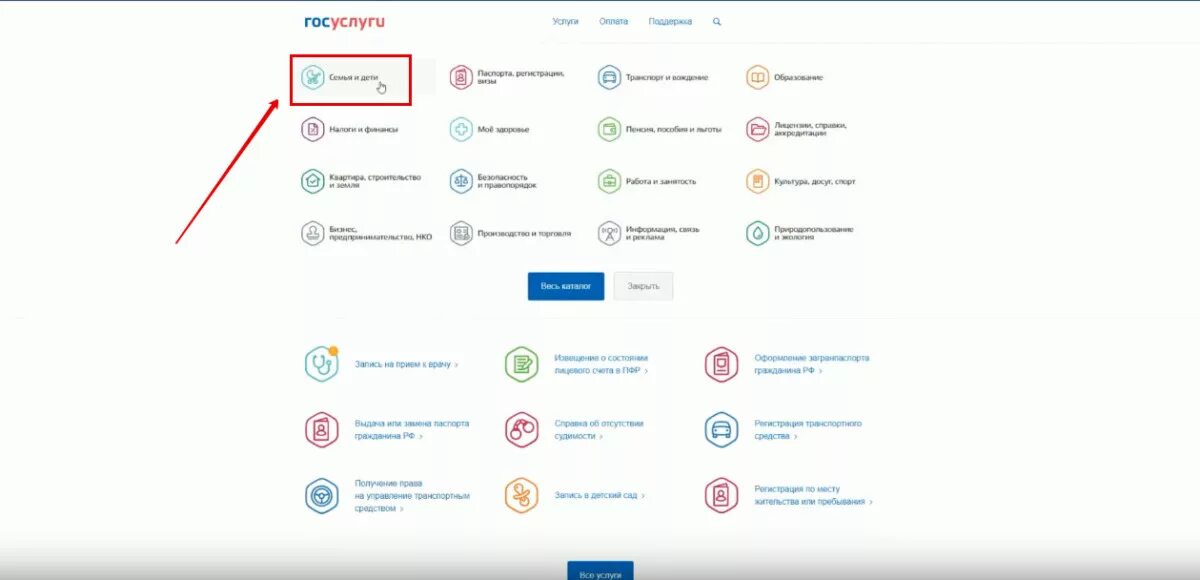Screen dimensions: 1200x580
Task: Open Регистрация транспортного средства link
Action: tap(808, 430)
